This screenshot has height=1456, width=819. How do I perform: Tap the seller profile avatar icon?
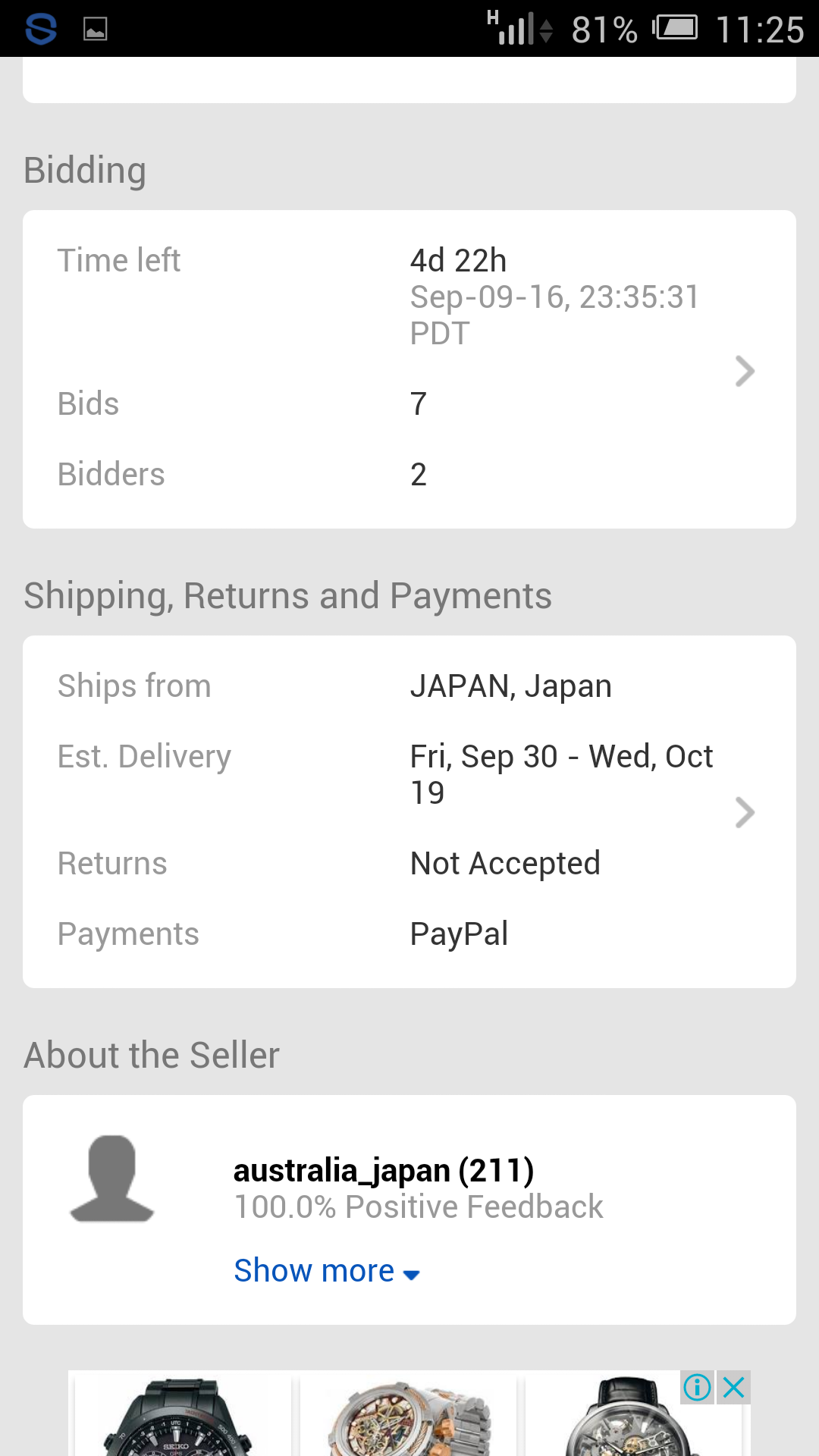[x=112, y=1178]
